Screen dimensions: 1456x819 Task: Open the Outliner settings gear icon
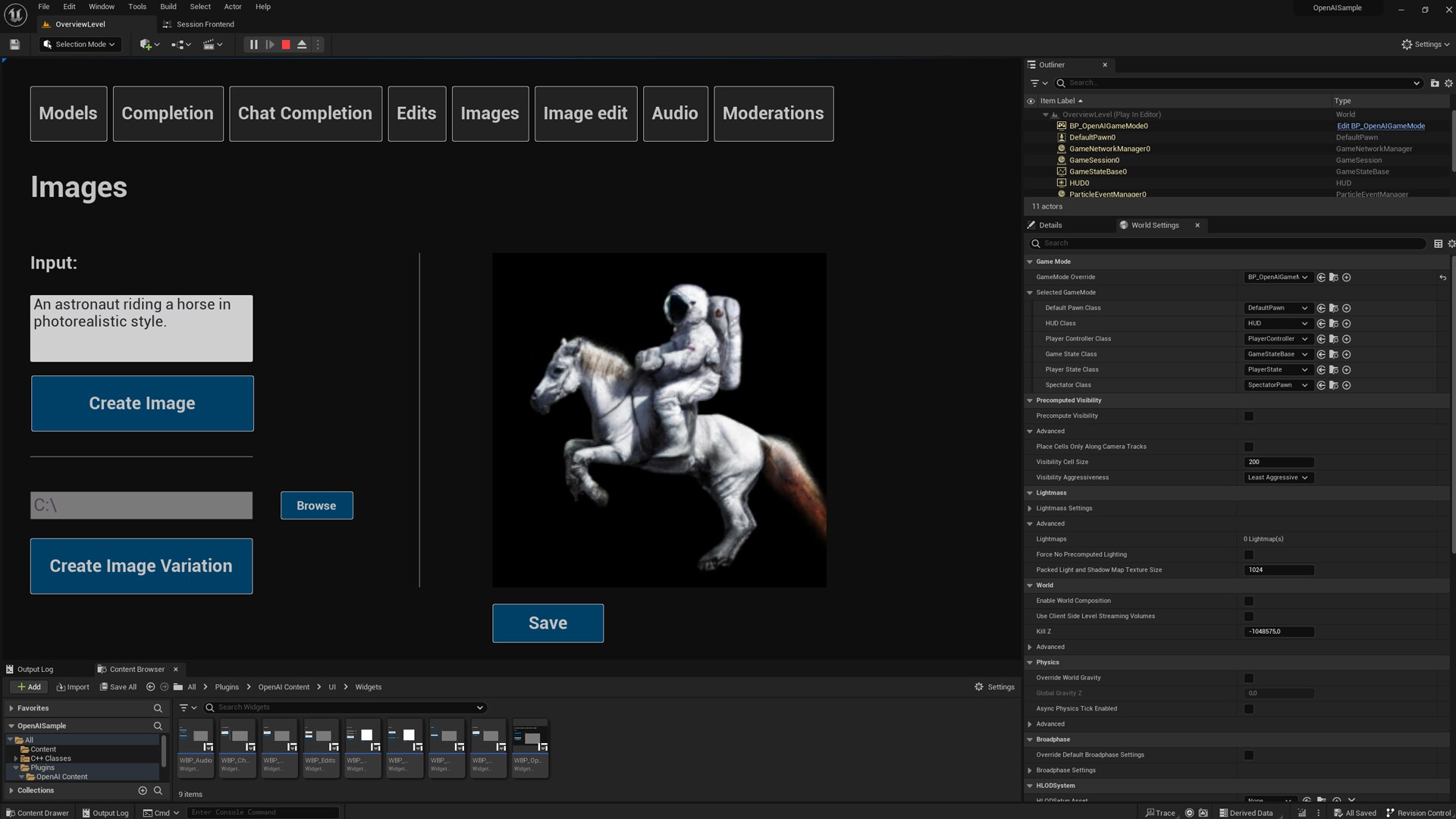tap(1449, 83)
